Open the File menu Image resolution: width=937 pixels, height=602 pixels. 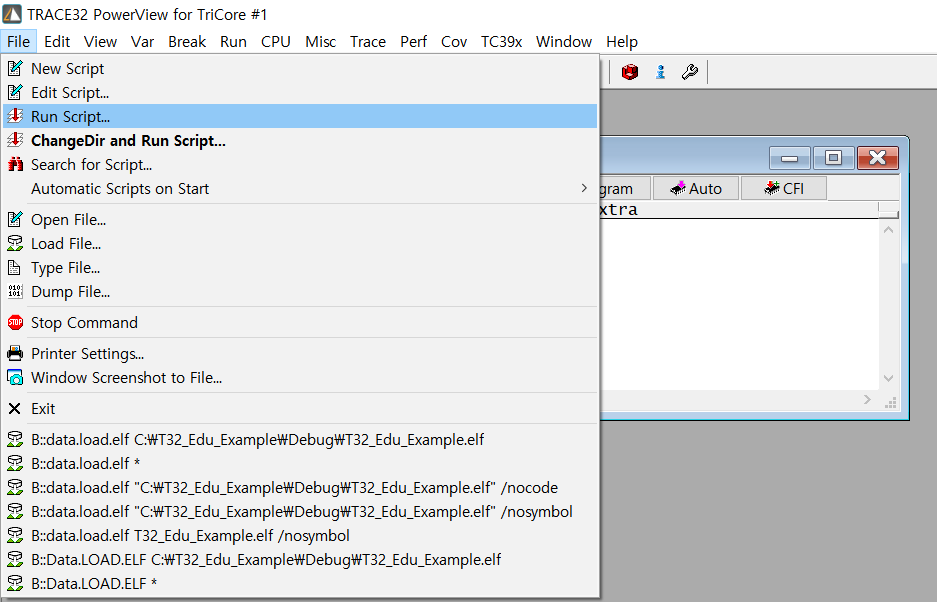click(x=19, y=41)
